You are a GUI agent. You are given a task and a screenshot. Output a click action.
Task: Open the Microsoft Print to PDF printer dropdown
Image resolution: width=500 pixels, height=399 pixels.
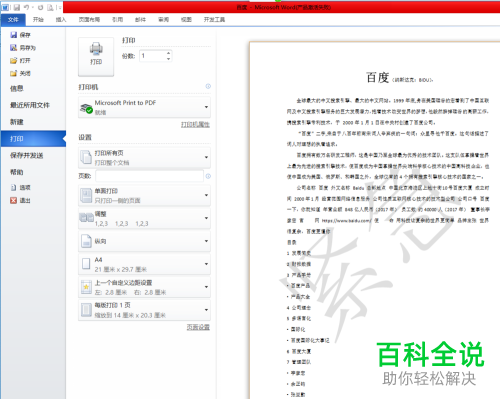pos(144,107)
